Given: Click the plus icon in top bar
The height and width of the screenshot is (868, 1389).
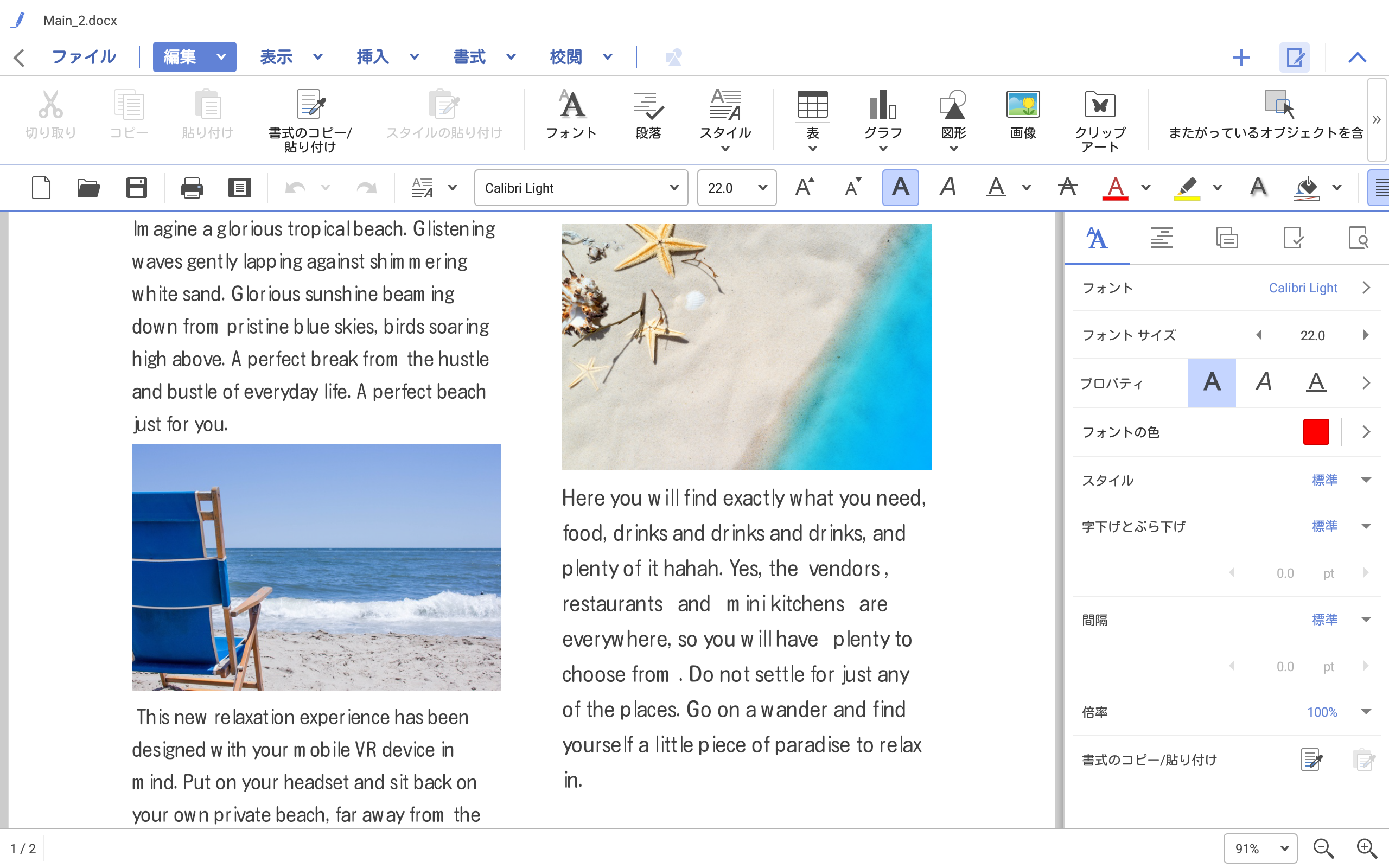Looking at the screenshot, I should coord(1241,57).
